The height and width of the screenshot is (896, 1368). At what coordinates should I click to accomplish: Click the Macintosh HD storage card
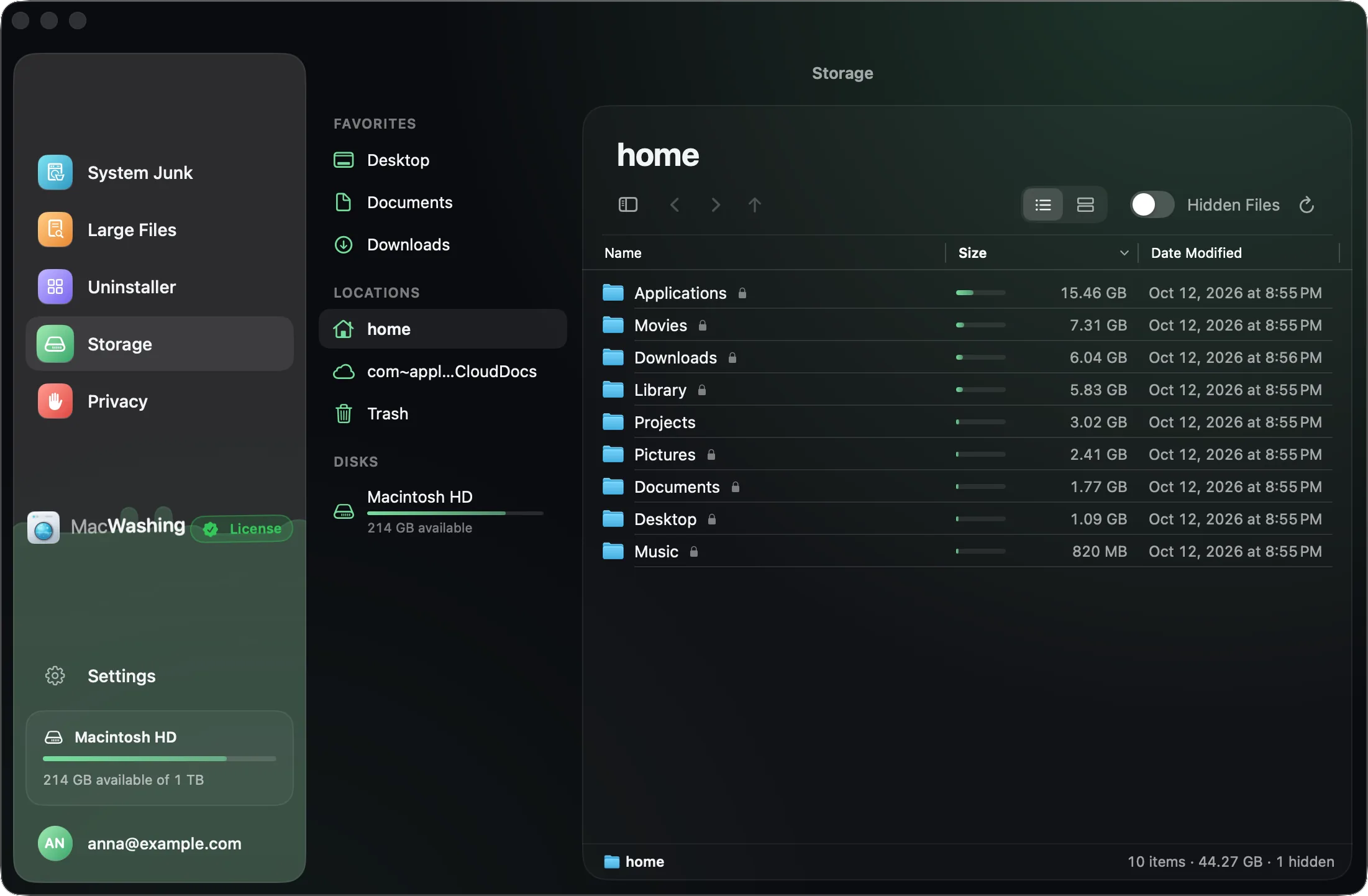coord(160,758)
